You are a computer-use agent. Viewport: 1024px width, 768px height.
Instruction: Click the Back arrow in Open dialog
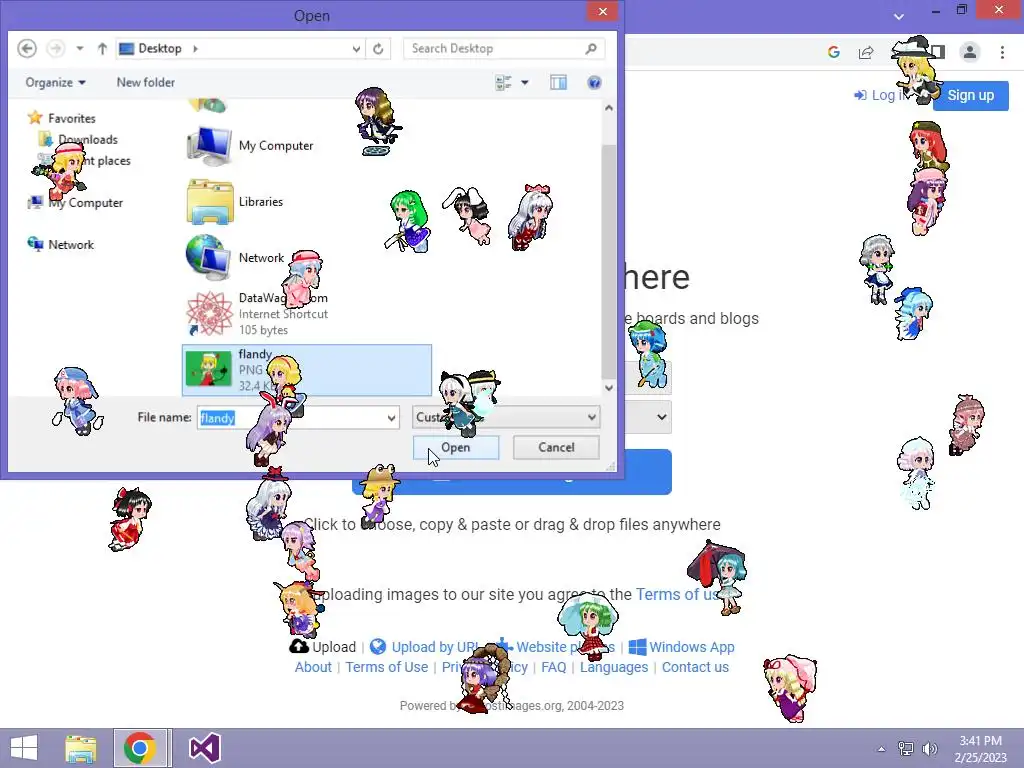point(27,48)
